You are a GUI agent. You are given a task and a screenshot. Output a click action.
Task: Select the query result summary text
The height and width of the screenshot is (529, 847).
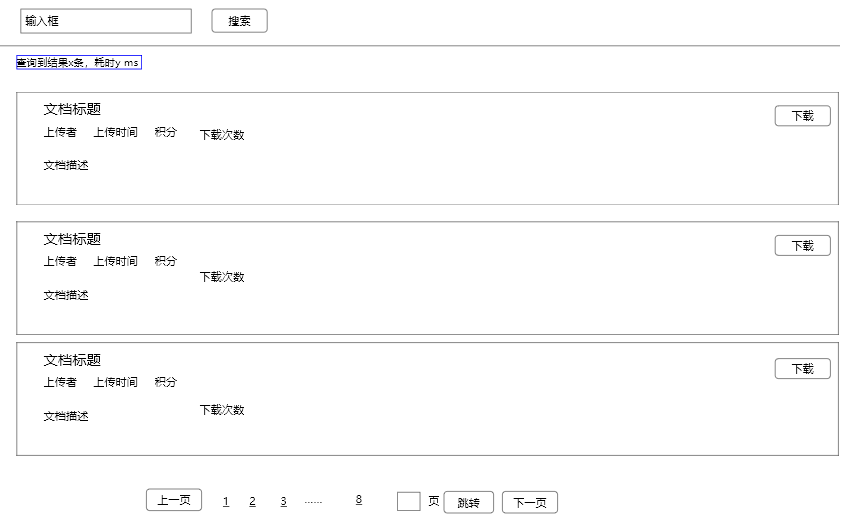(x=78, y=63)
